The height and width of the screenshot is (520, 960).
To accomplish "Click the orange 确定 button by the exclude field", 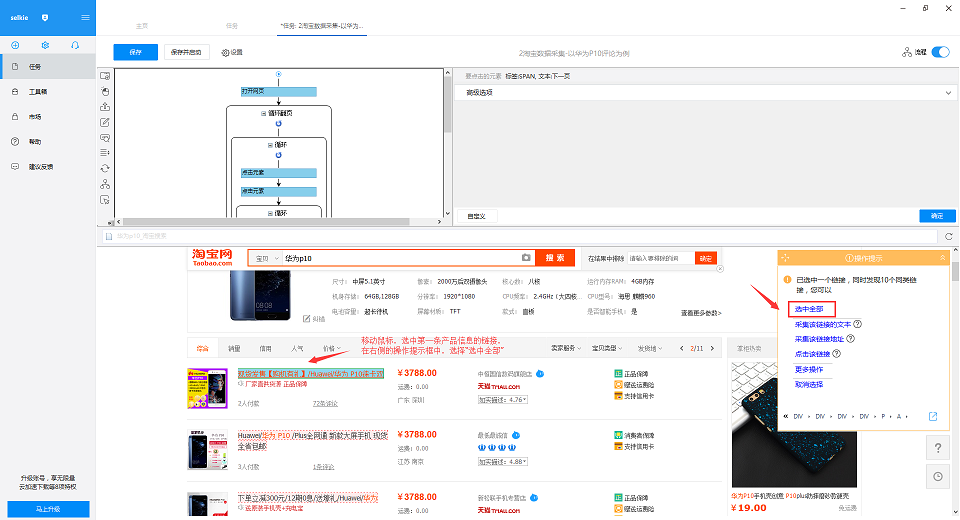I will click(706, 258).
